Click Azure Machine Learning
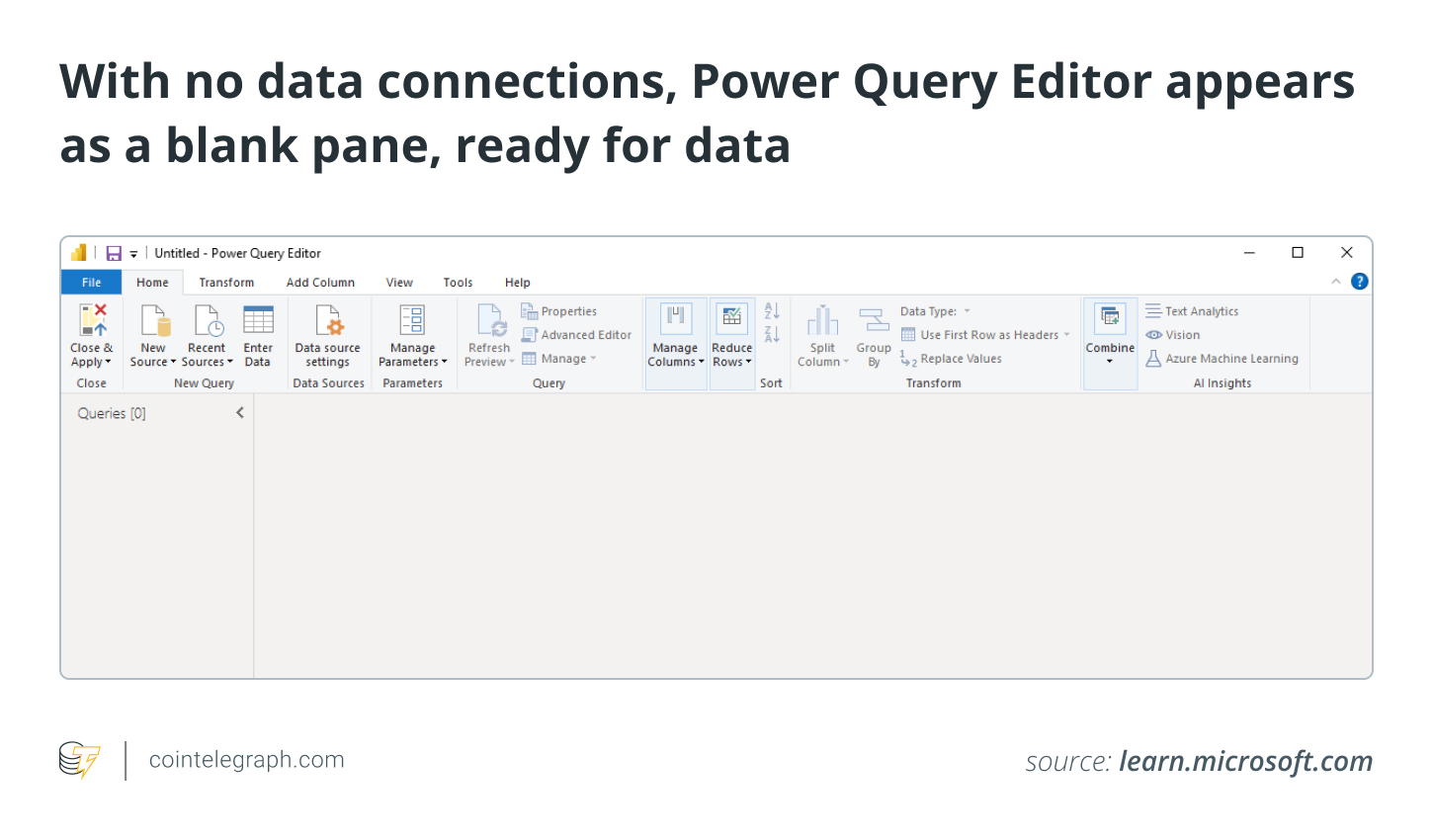Image resolution: width=1433 pixels, height=840 pixels. [1222, 359]
